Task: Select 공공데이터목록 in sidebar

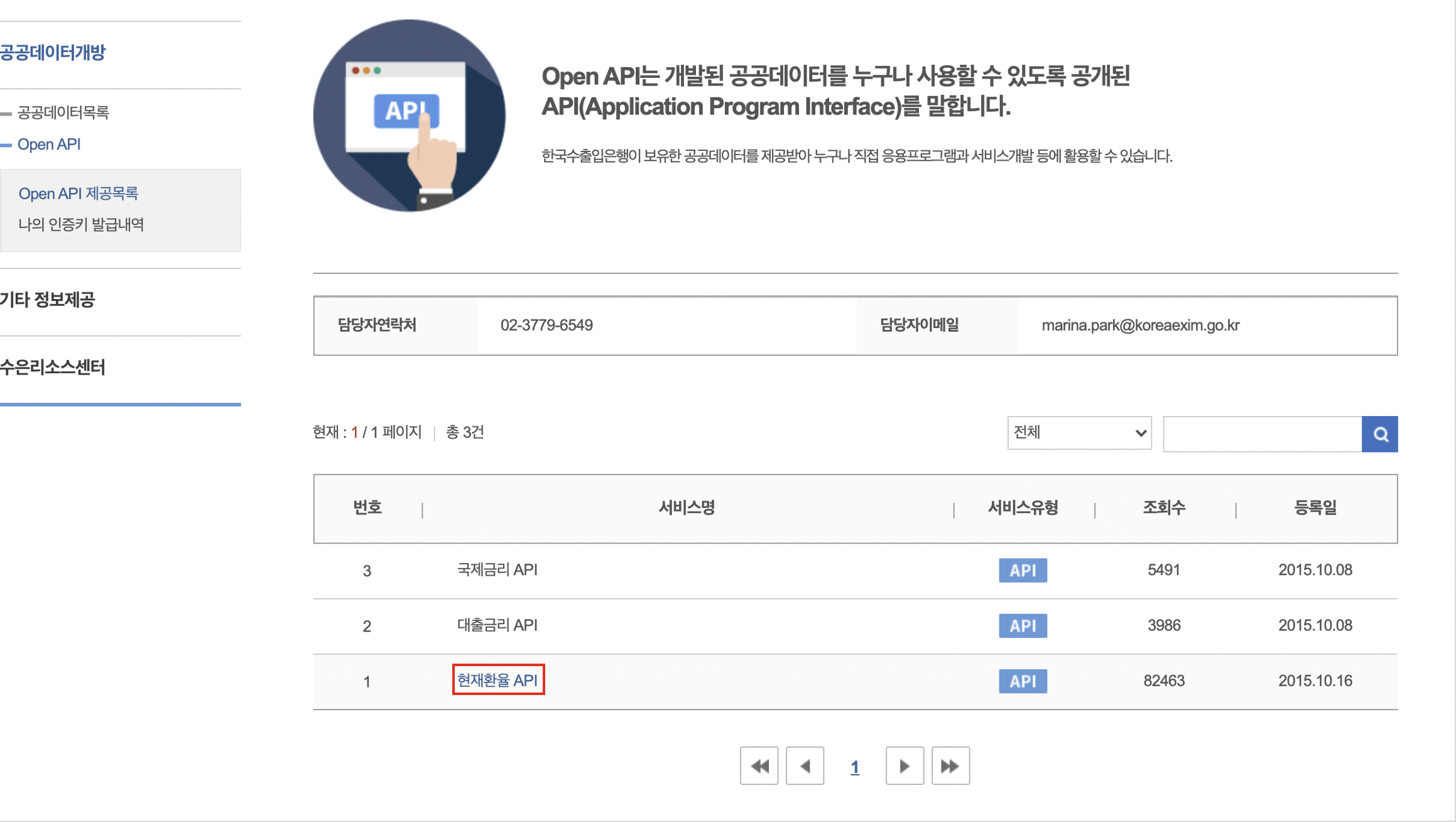Action: pos(63,112)
